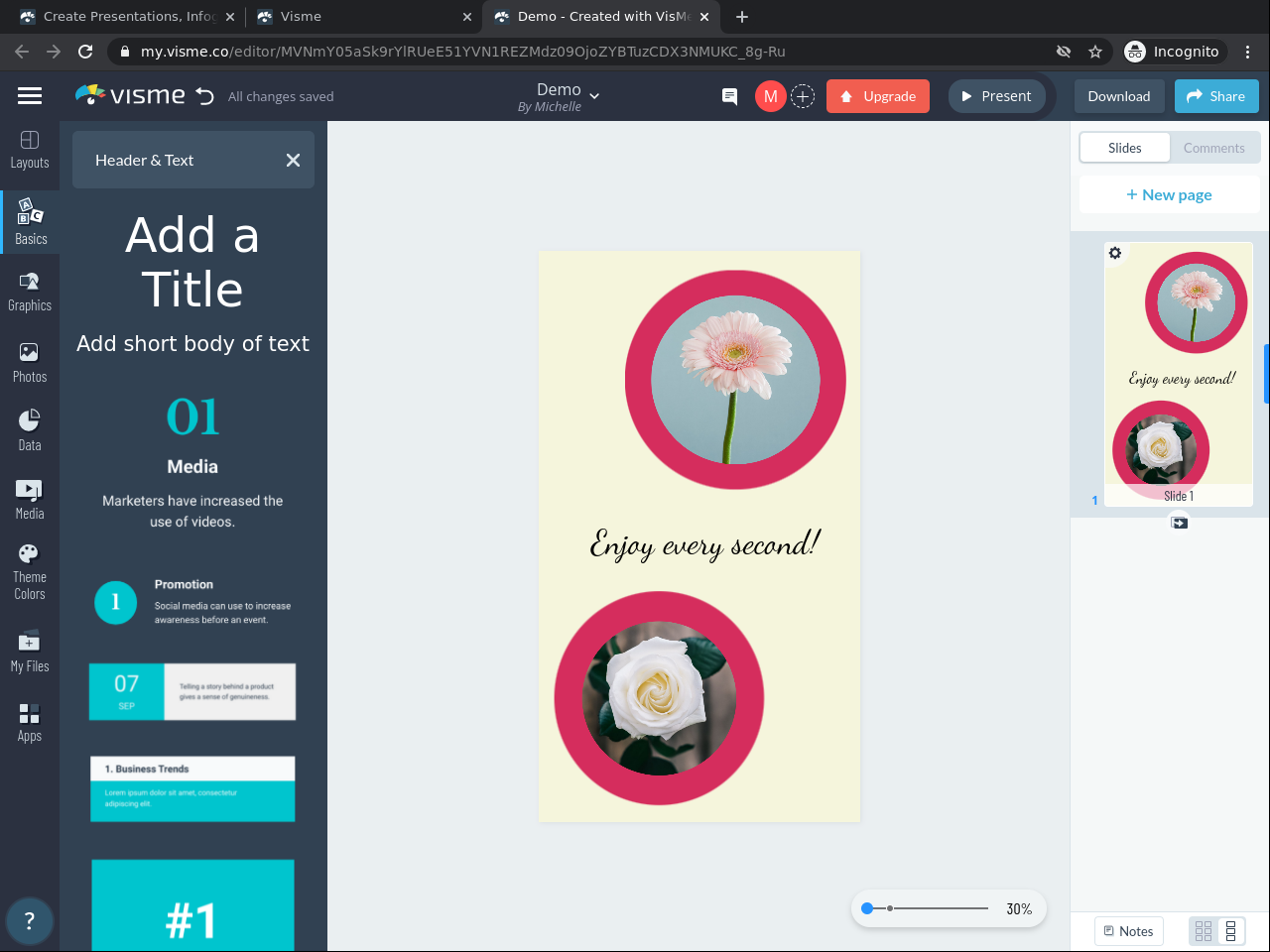Open the Layouts panel
Viewport: 1270px width, 952px height.
pos(30,150)
